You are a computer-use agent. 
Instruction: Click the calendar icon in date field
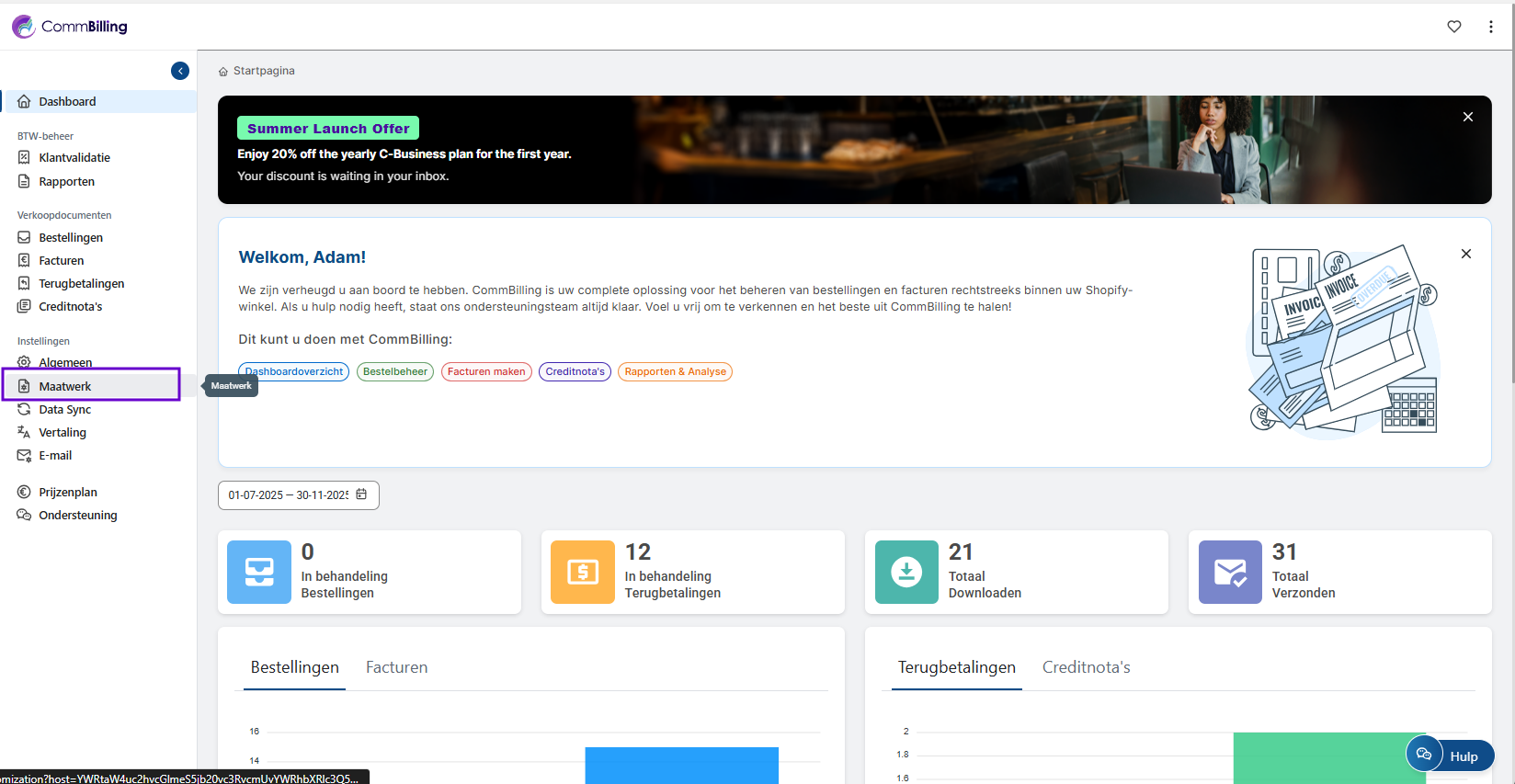[x=361, y=494]
